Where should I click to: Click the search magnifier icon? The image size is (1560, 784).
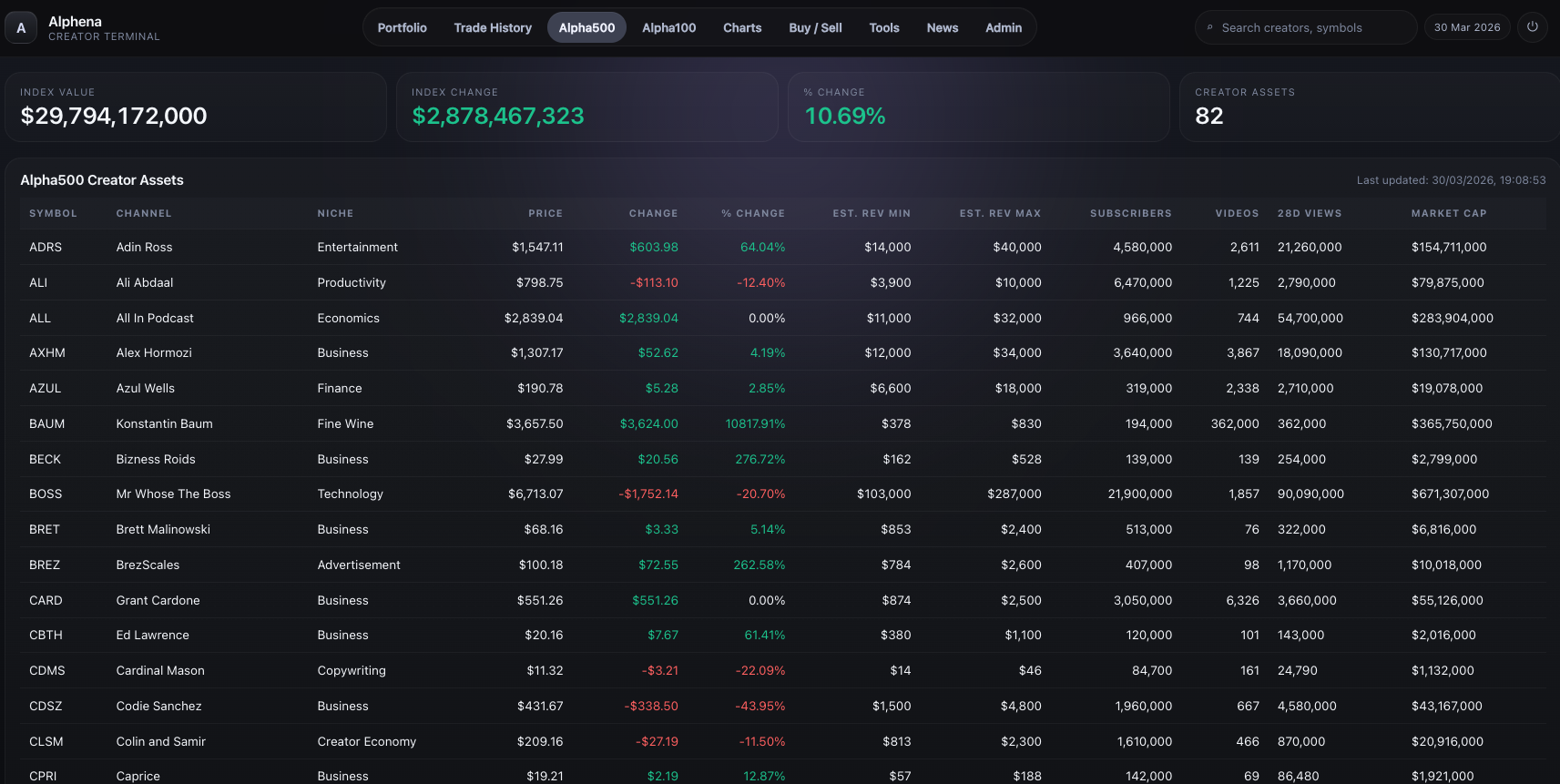point(1210,27)
